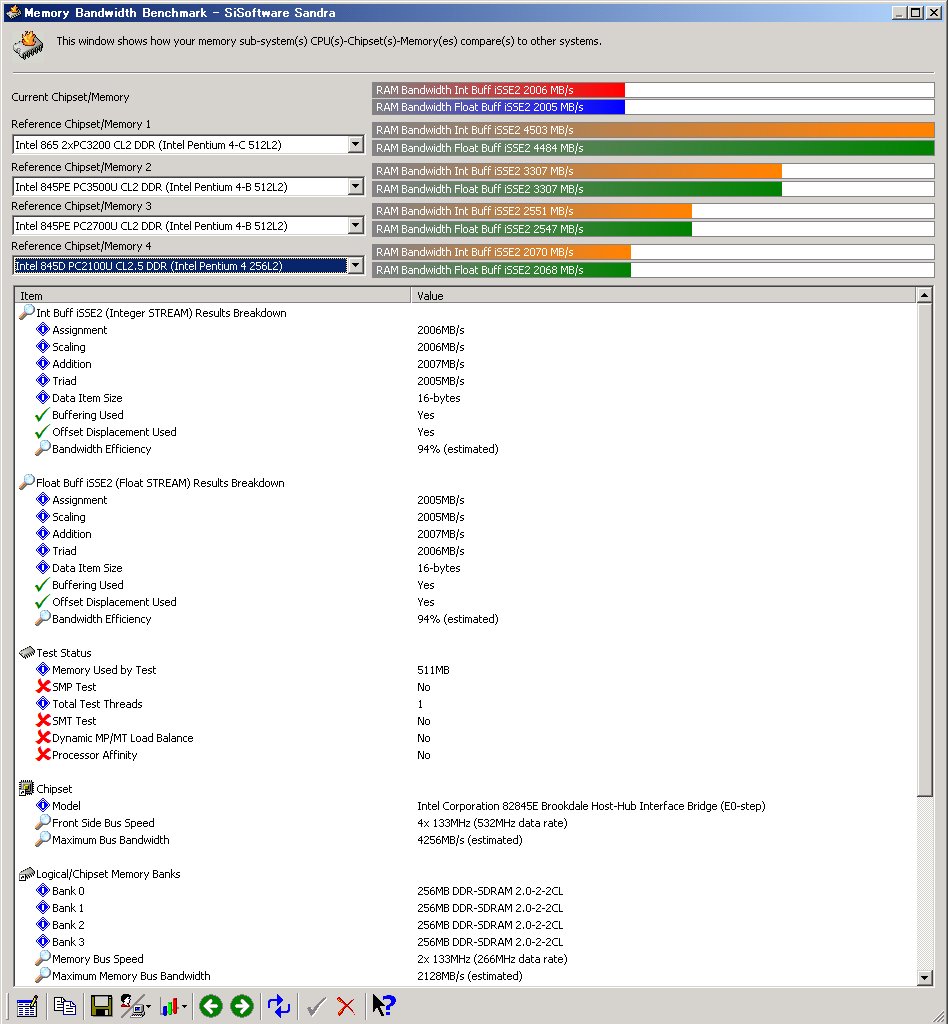
Task: Select the Total Test Threads row
Action: pos(466,703)
